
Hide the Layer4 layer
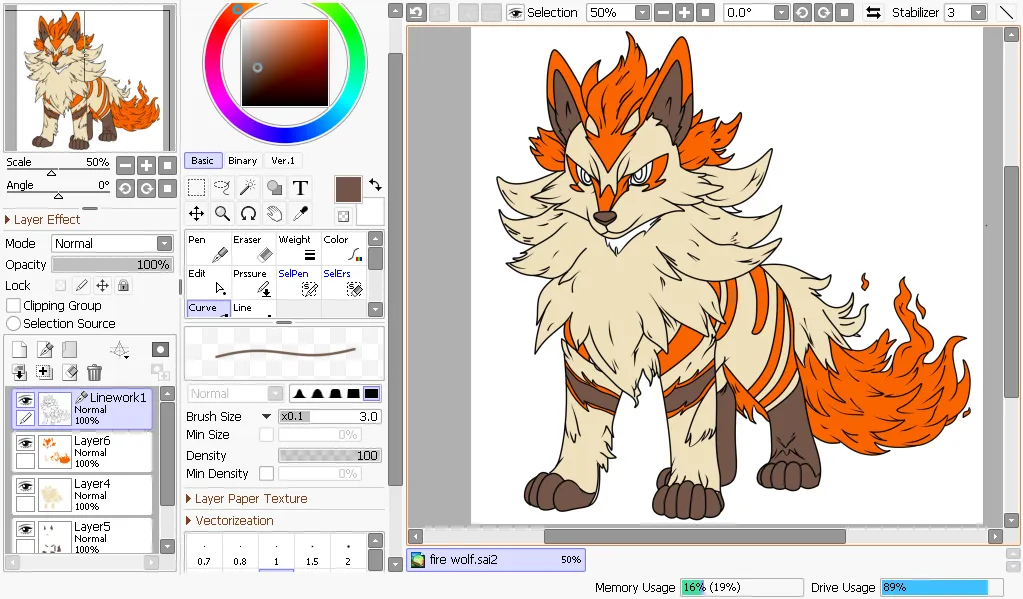25,486
